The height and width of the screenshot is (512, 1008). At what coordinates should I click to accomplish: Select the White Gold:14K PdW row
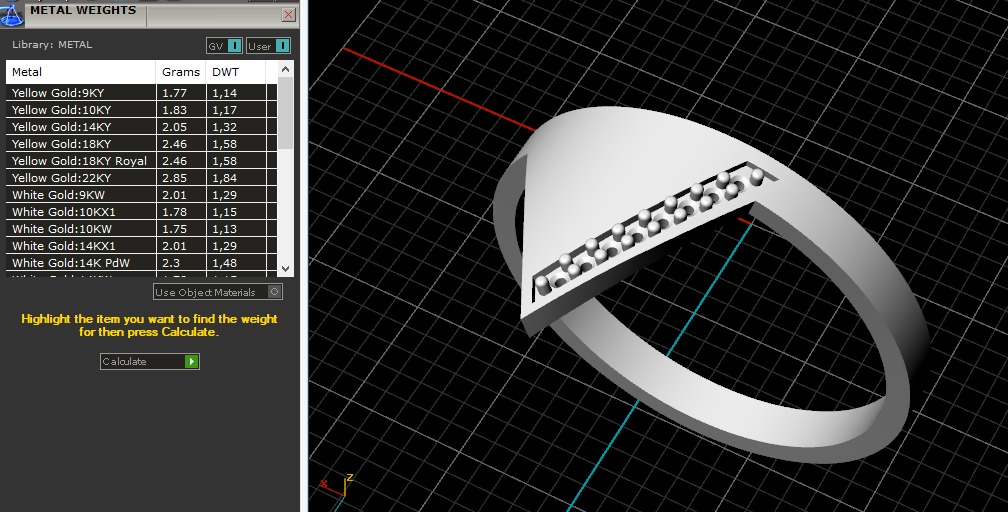[x=141, y=263]
